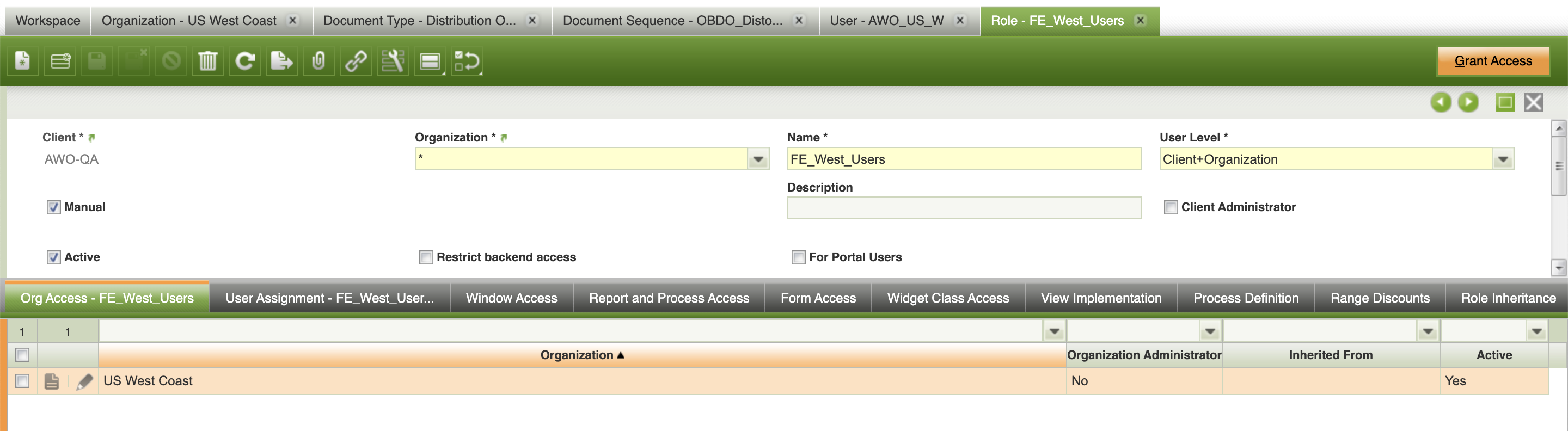Select the US West Coast row checkbox
Viewport: 1568px width, 431px height.
click(22, 381)
